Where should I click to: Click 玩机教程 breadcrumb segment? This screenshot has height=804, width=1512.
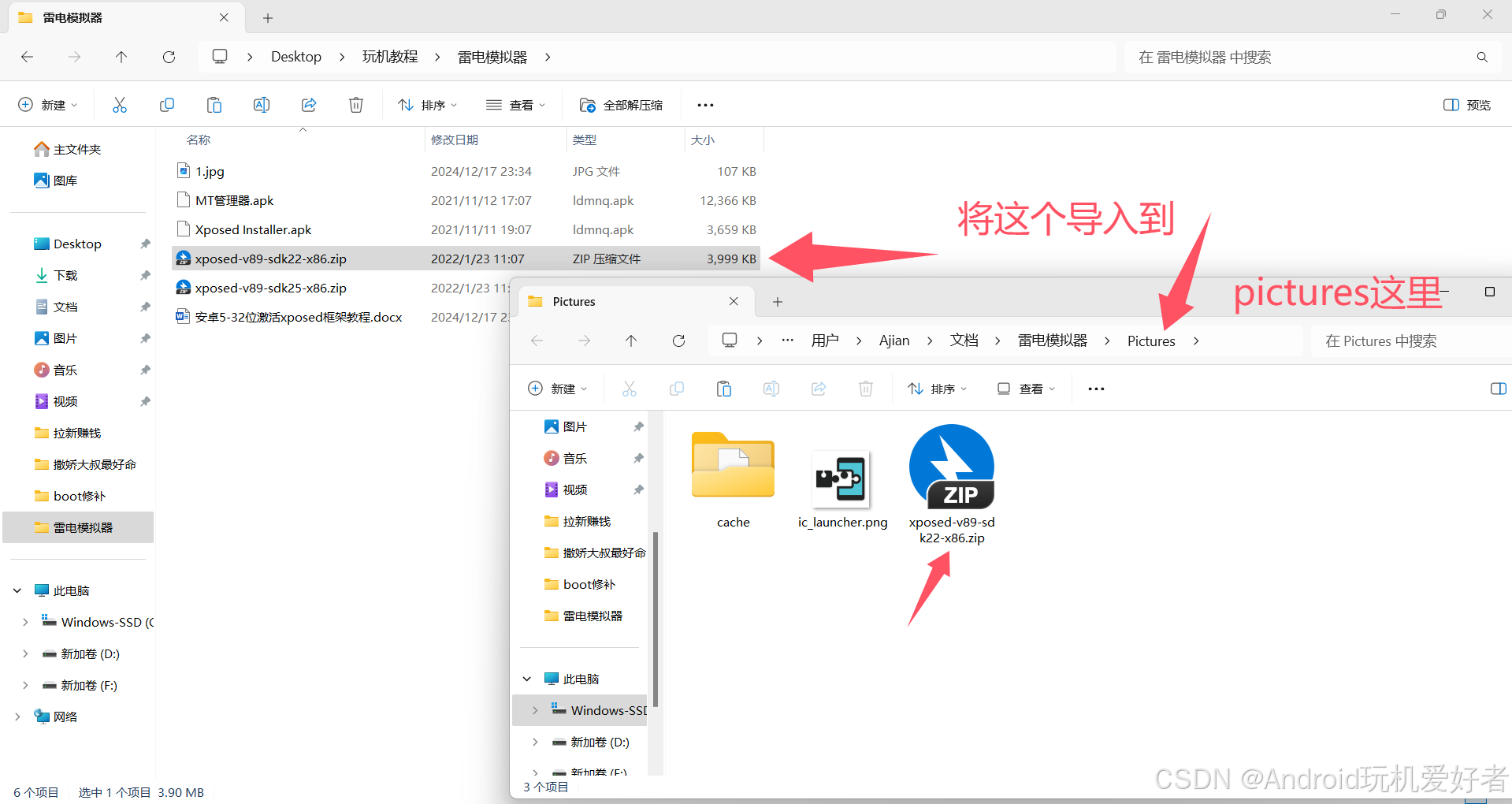pyautogui.click(x=390, y=57)
